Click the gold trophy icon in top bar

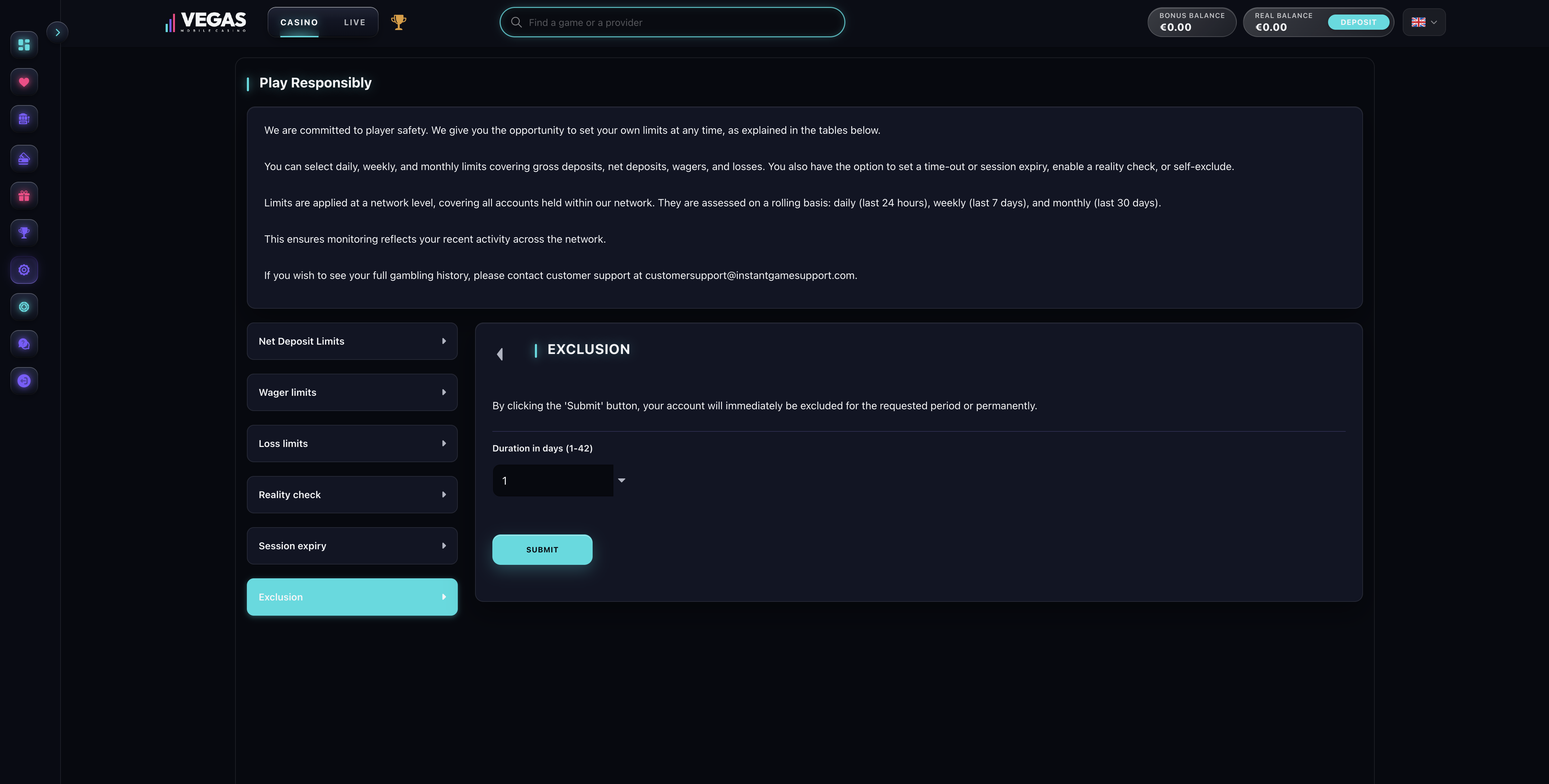(x=399, y=22)
